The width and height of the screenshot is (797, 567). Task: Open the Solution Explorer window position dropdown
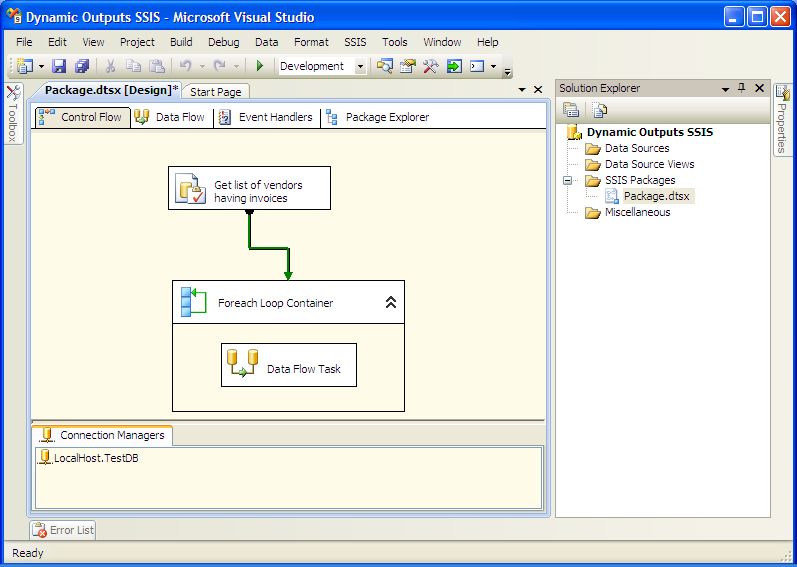pos(725,89)
